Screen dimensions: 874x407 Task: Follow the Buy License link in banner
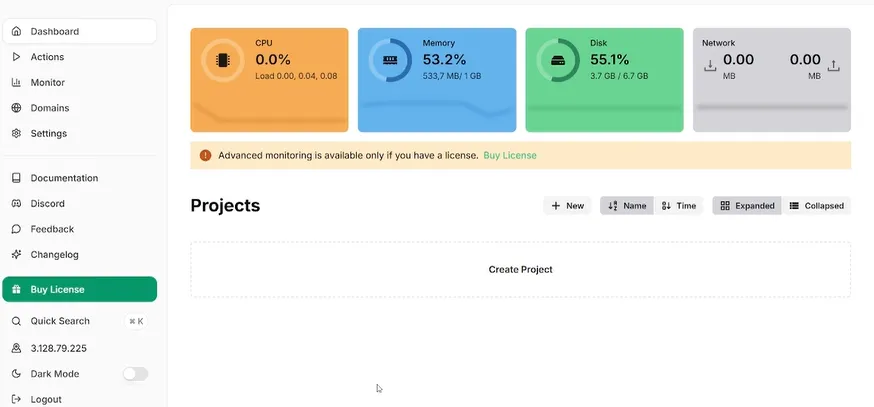point(510,155)
